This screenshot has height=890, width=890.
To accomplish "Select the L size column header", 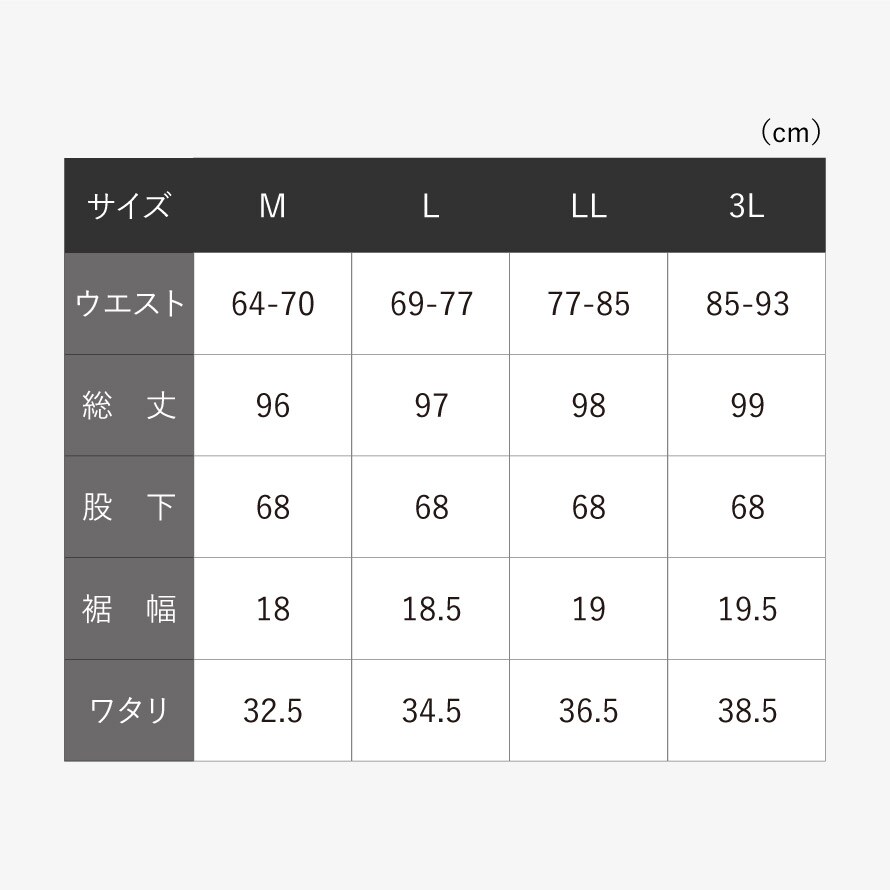I will (x=431, y=206).
